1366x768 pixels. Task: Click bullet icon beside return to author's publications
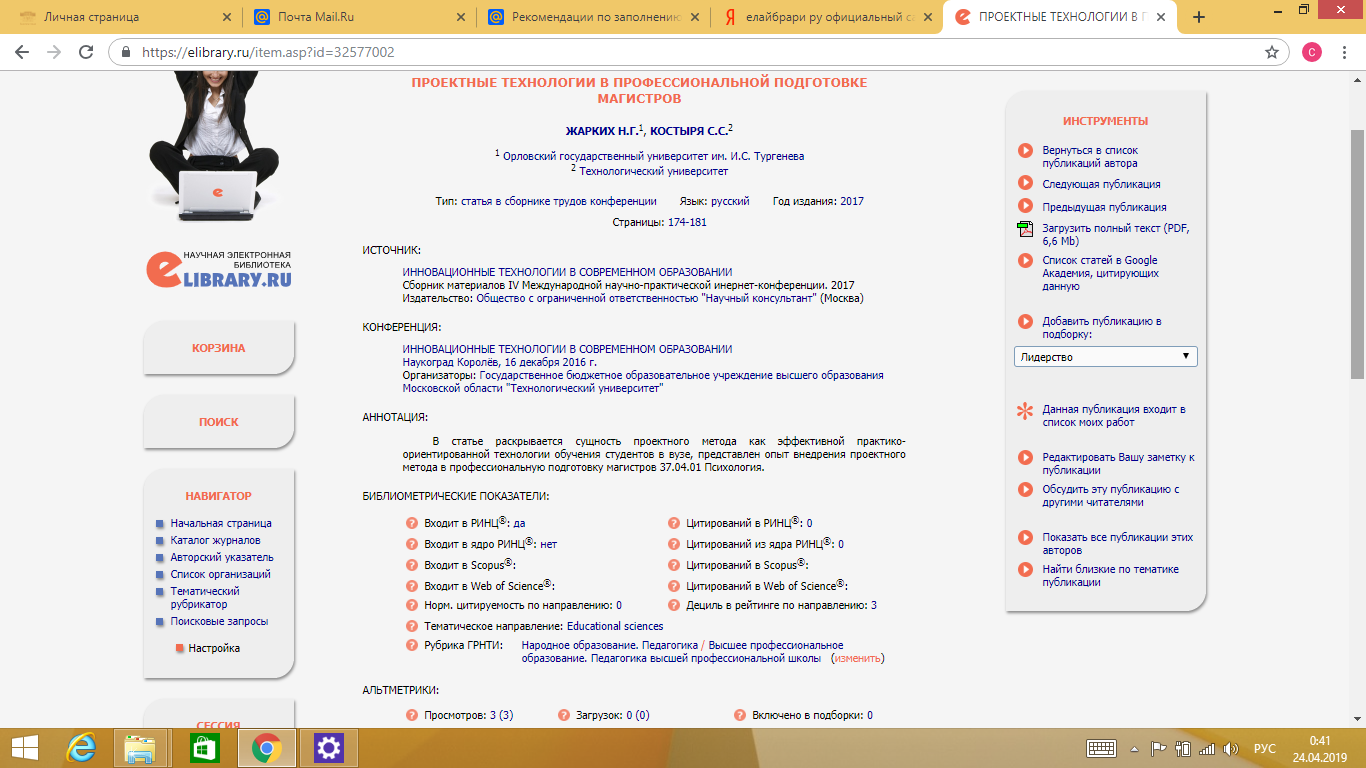[x=1025, y=150]
